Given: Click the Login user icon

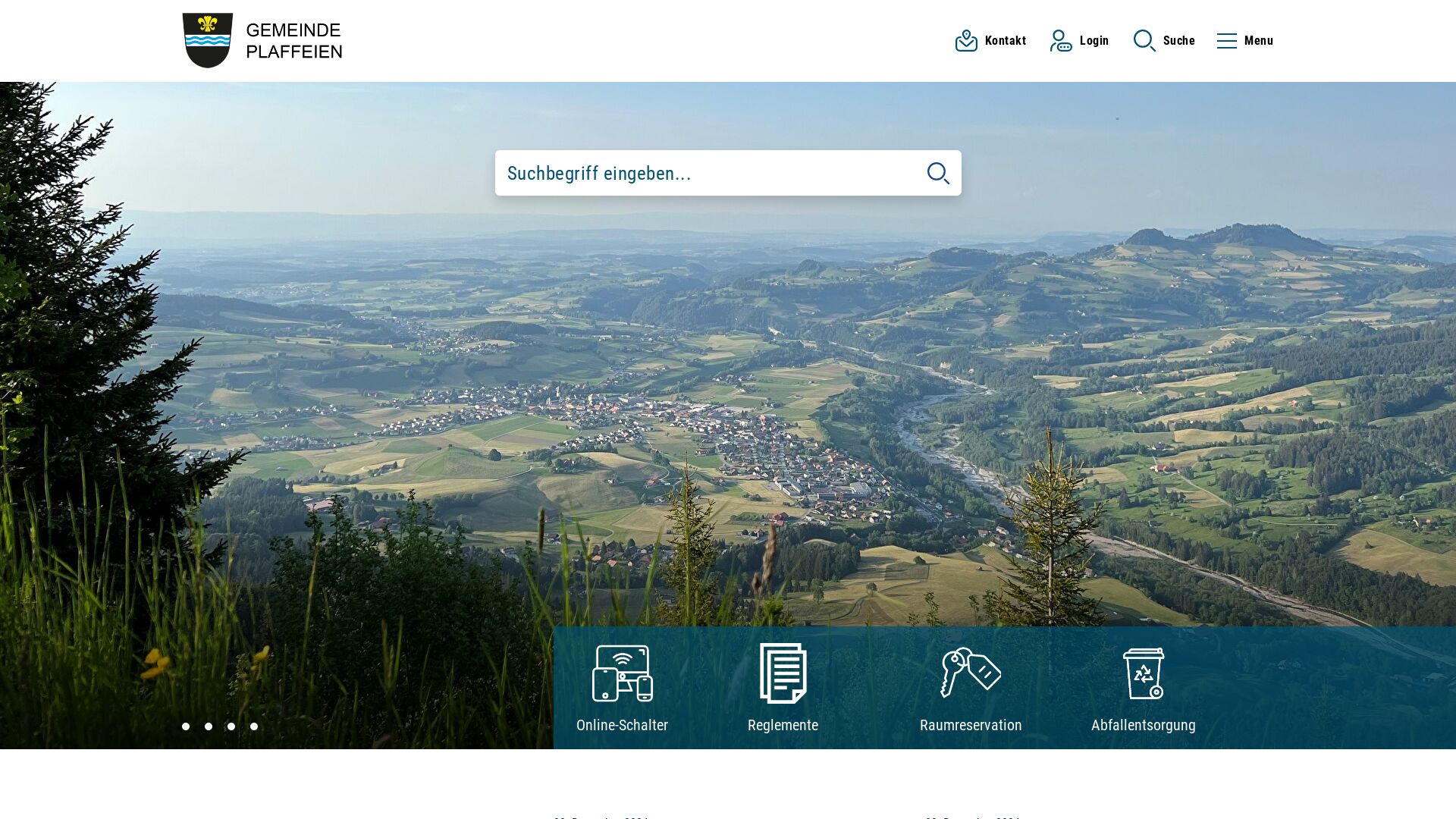Looking at the screenshot, I should pos(1061,41).
